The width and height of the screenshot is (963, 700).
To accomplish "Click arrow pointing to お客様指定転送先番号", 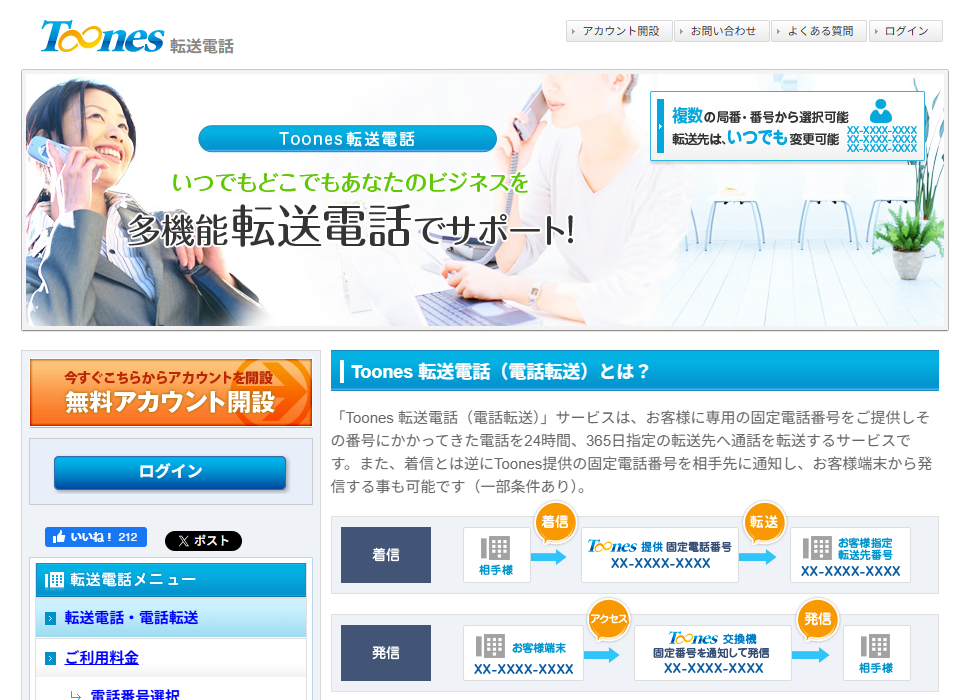I will pyautogui.click(x=758, y=557).
